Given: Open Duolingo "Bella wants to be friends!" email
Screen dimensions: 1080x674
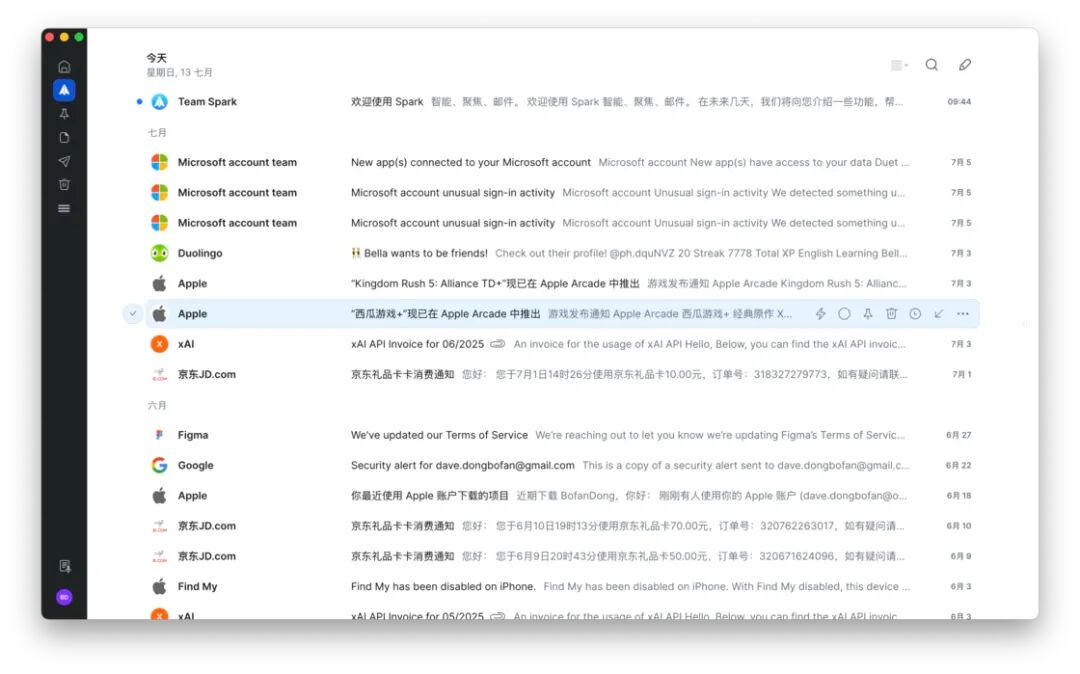Looking at the screenshot, I should (x=562, y=253).
